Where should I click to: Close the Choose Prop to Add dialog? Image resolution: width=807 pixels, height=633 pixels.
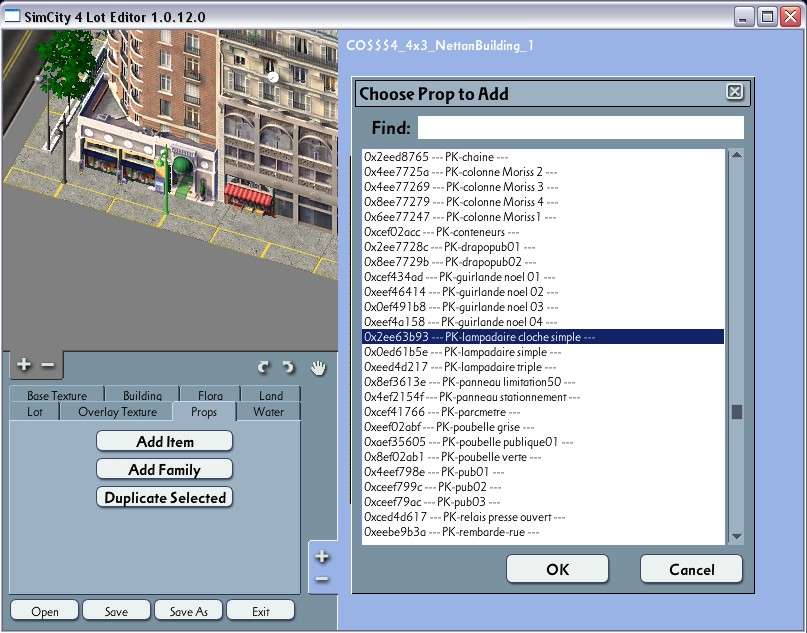(734, 92)
